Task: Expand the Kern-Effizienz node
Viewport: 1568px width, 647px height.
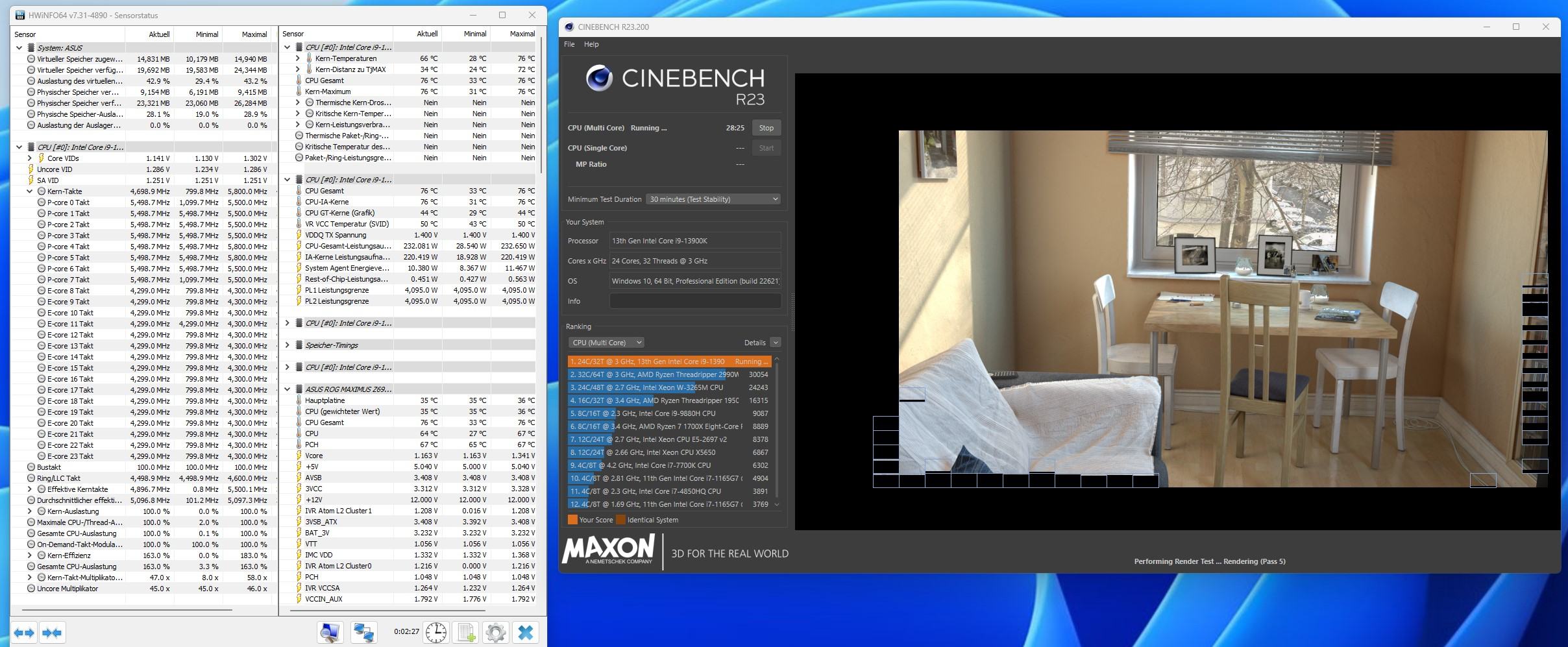Action: (x=29, y=555)
